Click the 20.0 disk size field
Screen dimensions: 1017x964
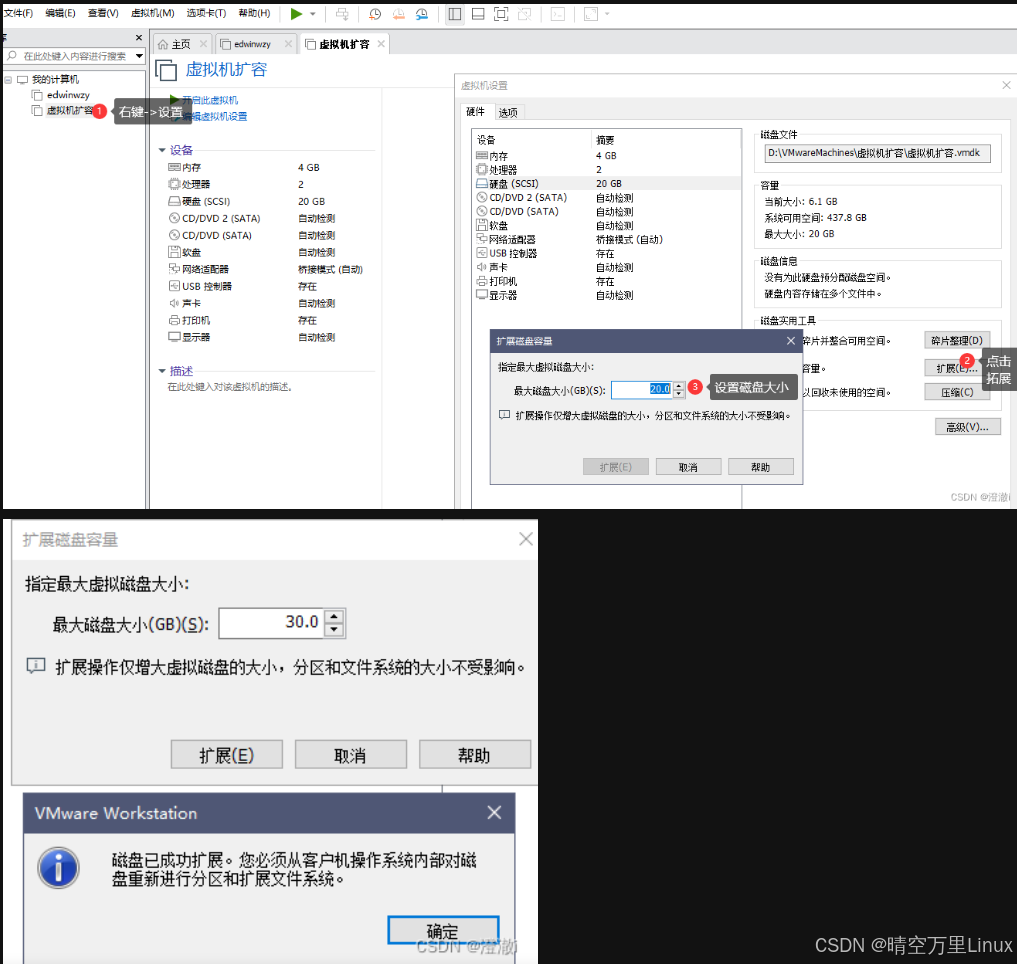click(641, 389)
